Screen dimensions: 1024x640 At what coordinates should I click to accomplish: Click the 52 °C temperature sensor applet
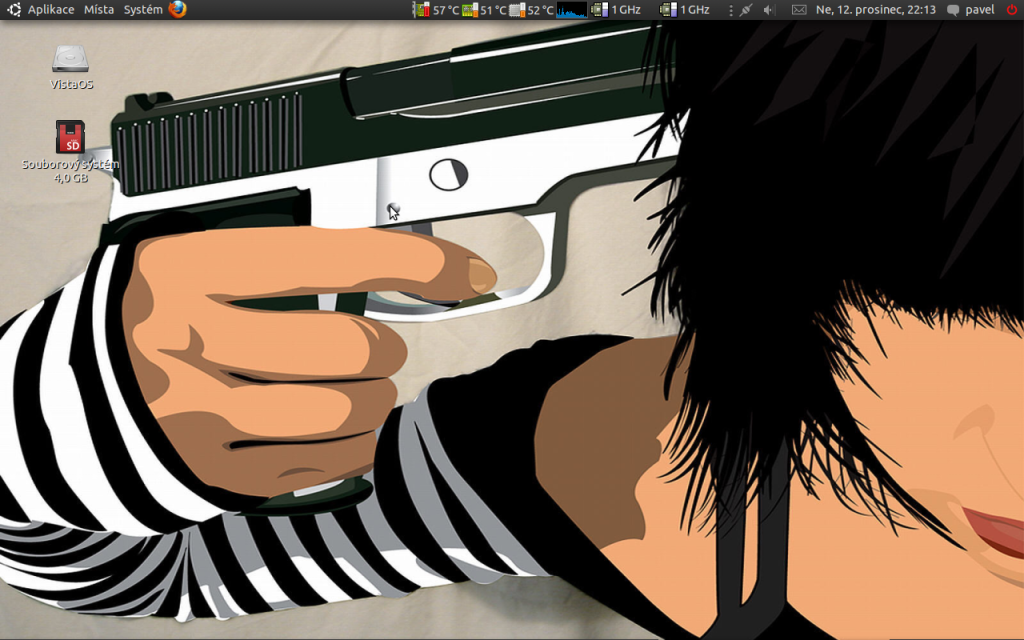pyautogui.click(x=532, y=10)
